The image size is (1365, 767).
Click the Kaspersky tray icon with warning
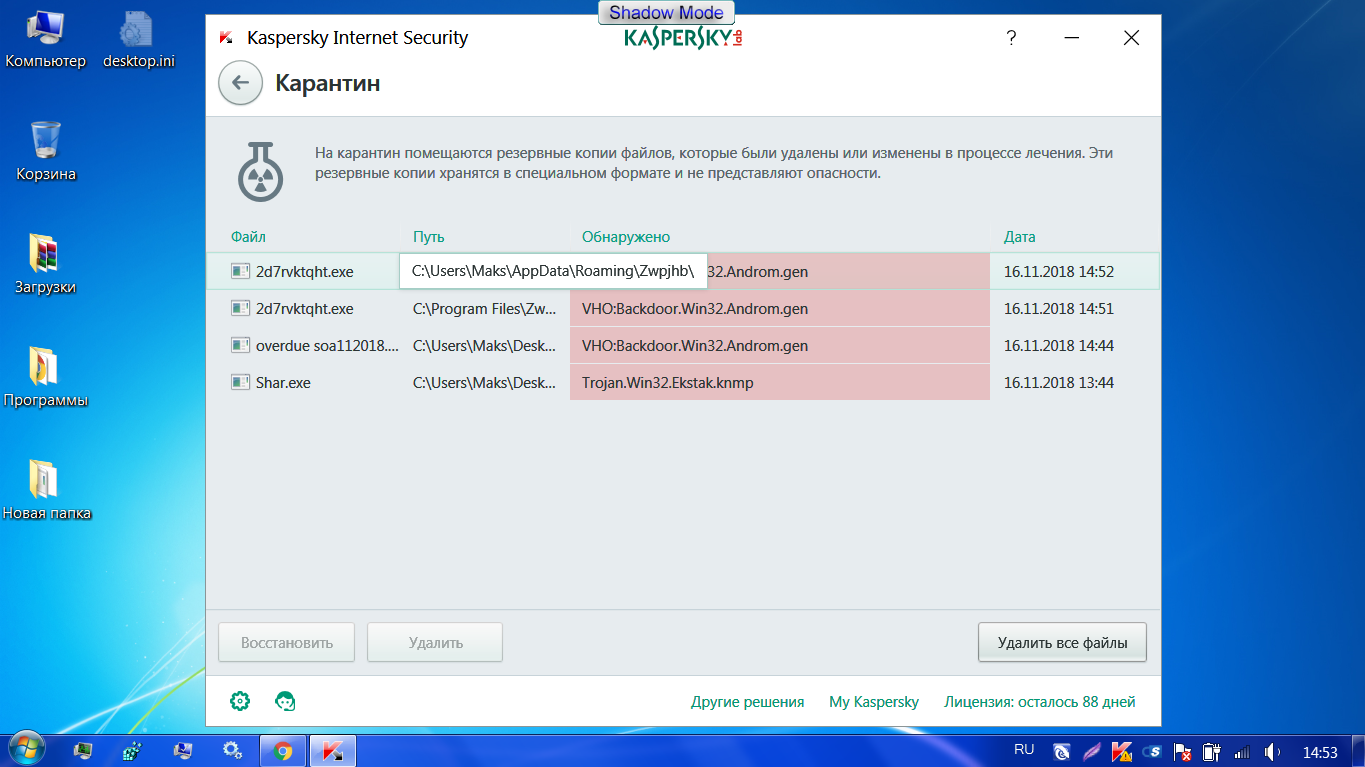(x=1122, y=751)
